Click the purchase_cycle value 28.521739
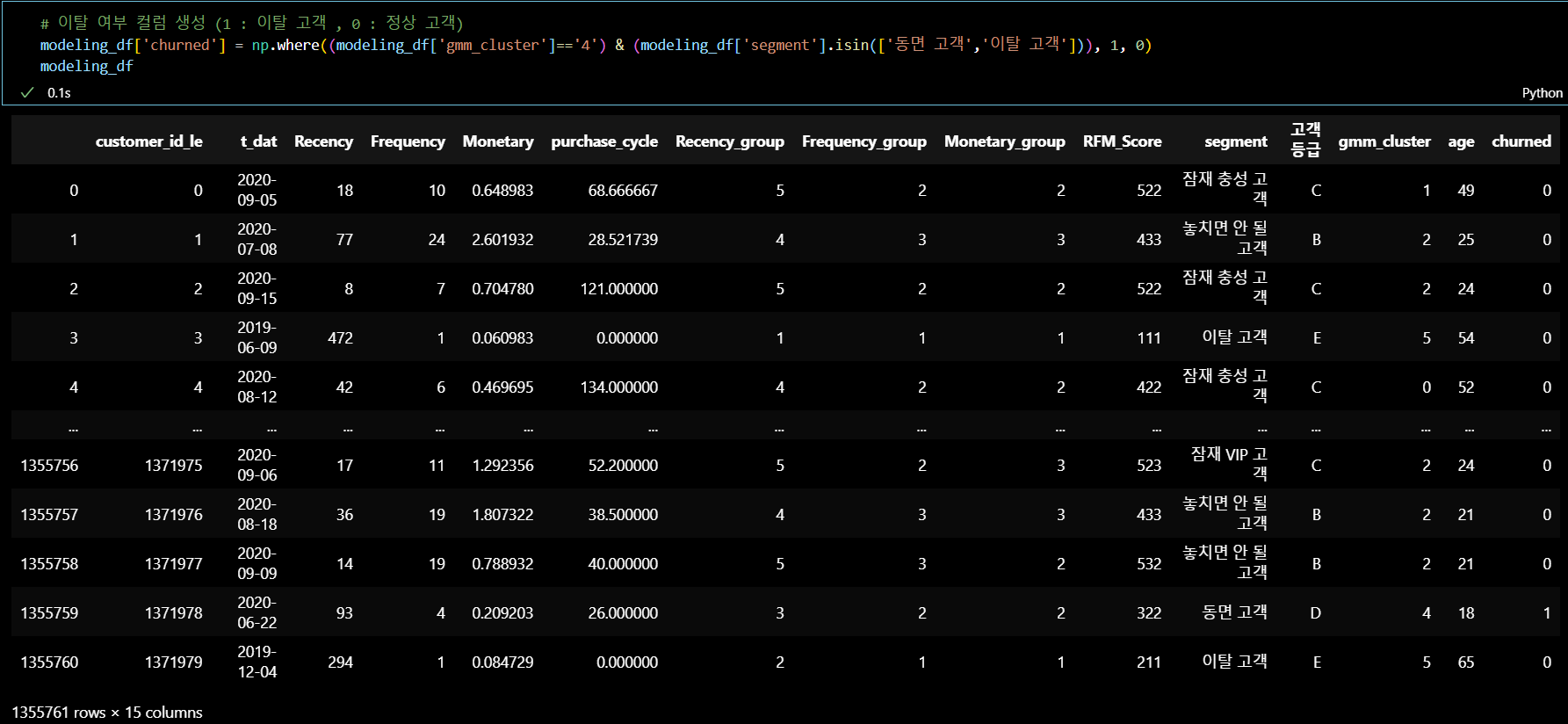The image size is (1568, 724). [623, 240]
